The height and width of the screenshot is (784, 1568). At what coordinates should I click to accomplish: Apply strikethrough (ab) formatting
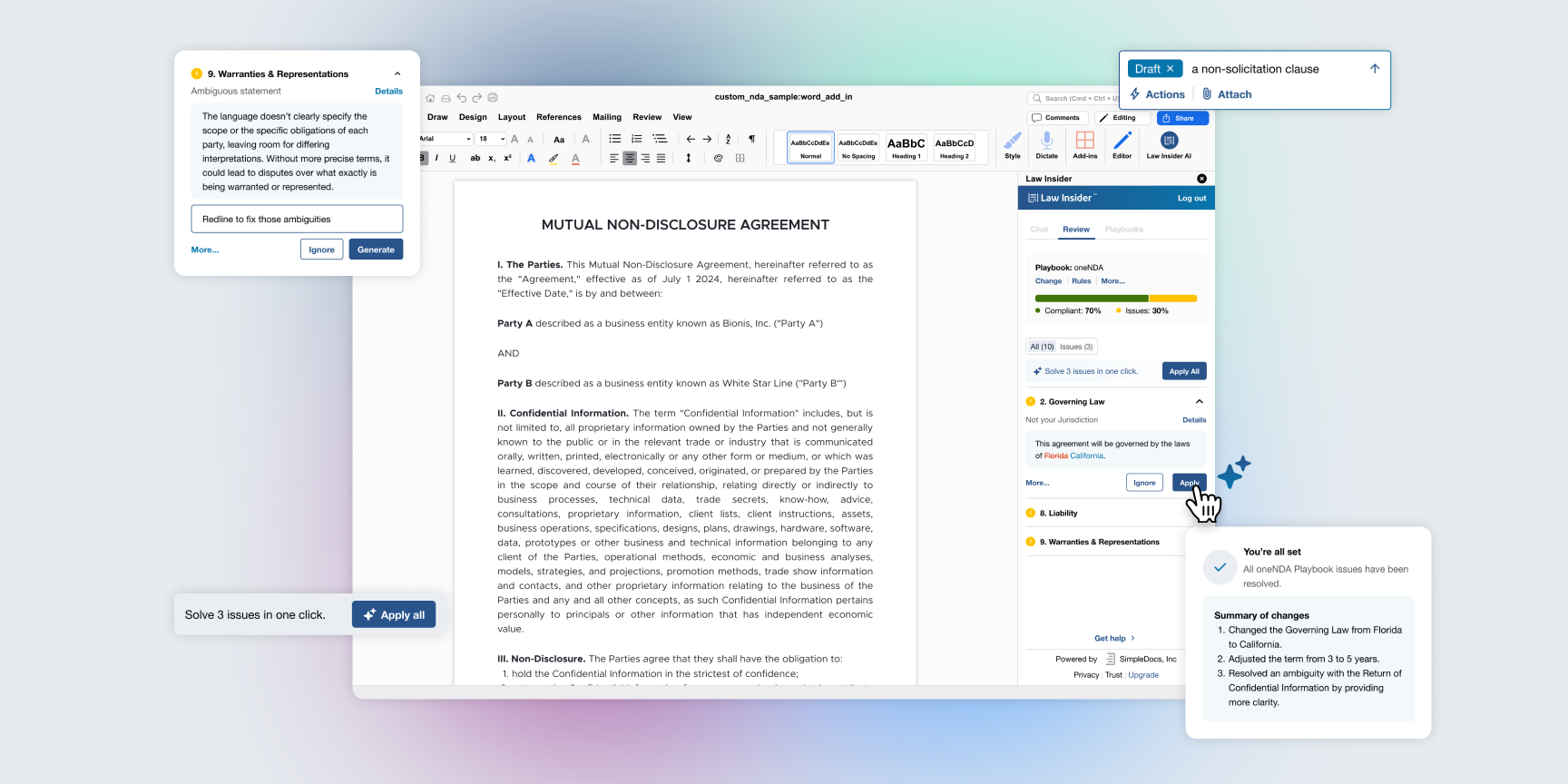[x=475, y=158]
